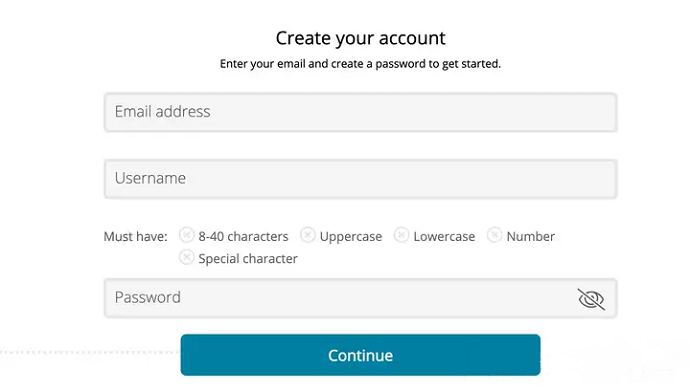Click the "Must have:" label
Image resolution: width=690 pixels, height=391 pixels.
136,237
